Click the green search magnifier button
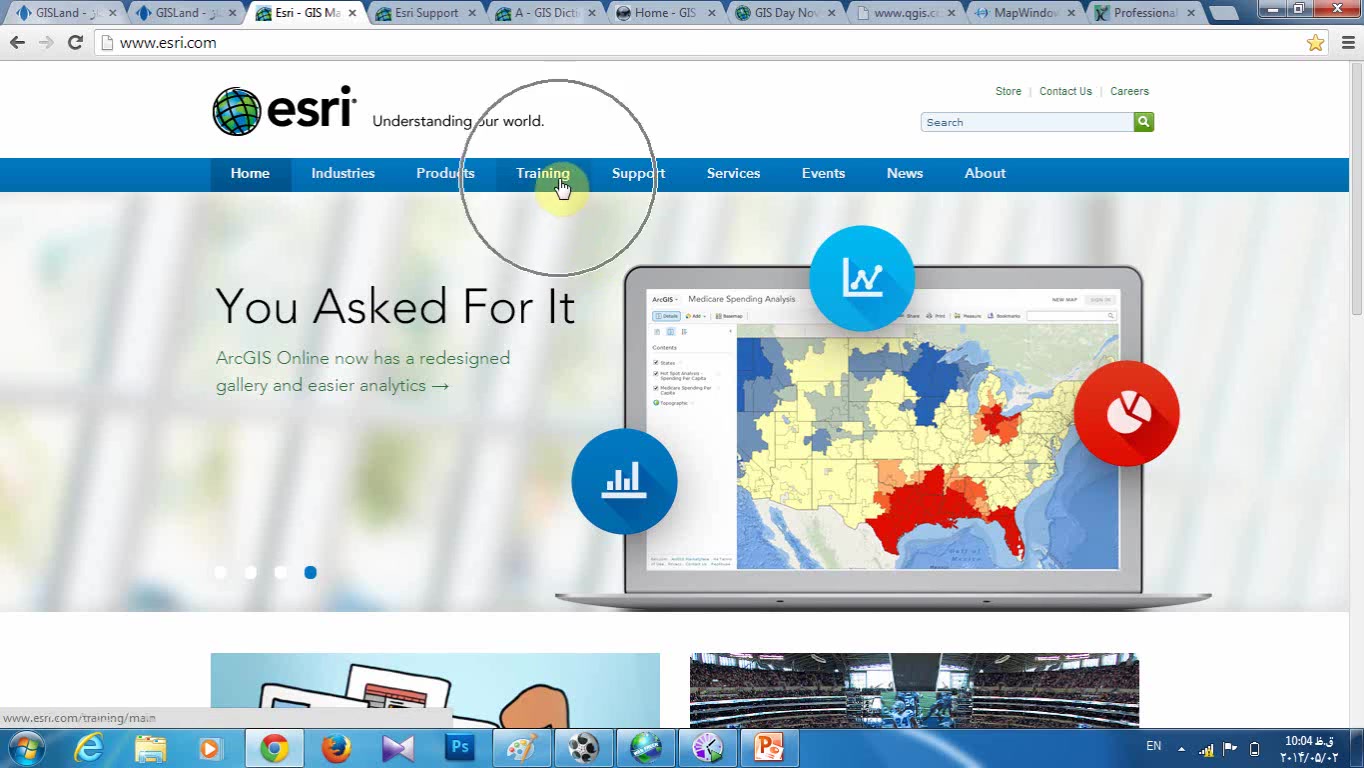The image size is (1364, 768). pyautogui.click(x=1144, y=122)
